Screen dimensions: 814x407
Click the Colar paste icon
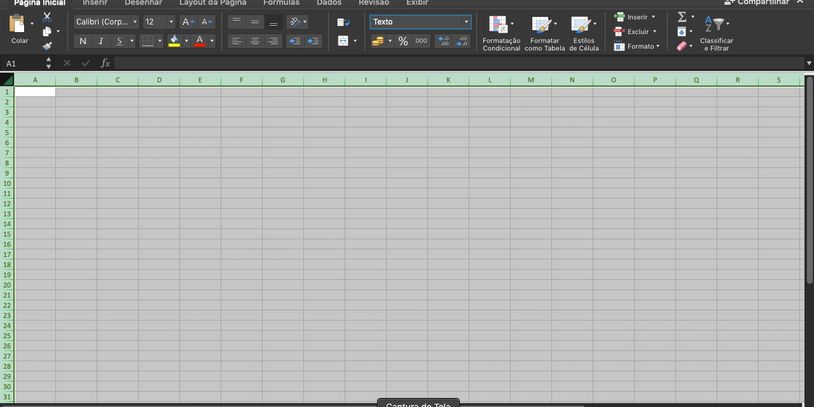[x=18, y=26]
